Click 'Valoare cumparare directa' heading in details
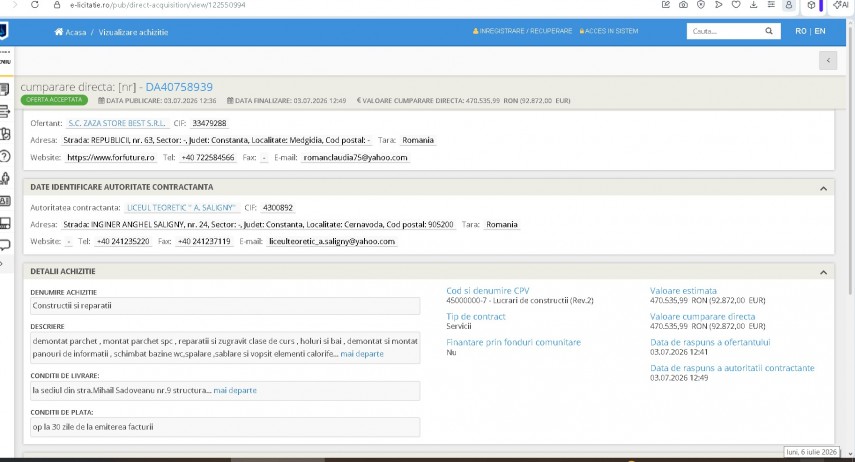This screenshot has height=462, width=855. (x=702, y=317)
